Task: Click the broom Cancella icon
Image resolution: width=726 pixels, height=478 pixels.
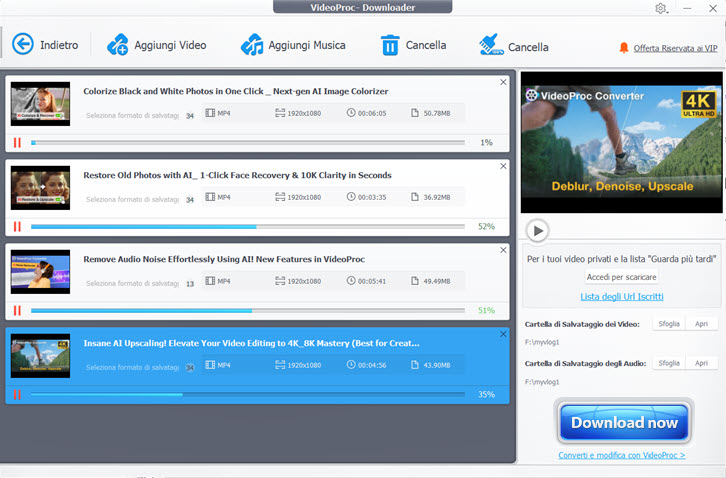Action: (491, 44)
